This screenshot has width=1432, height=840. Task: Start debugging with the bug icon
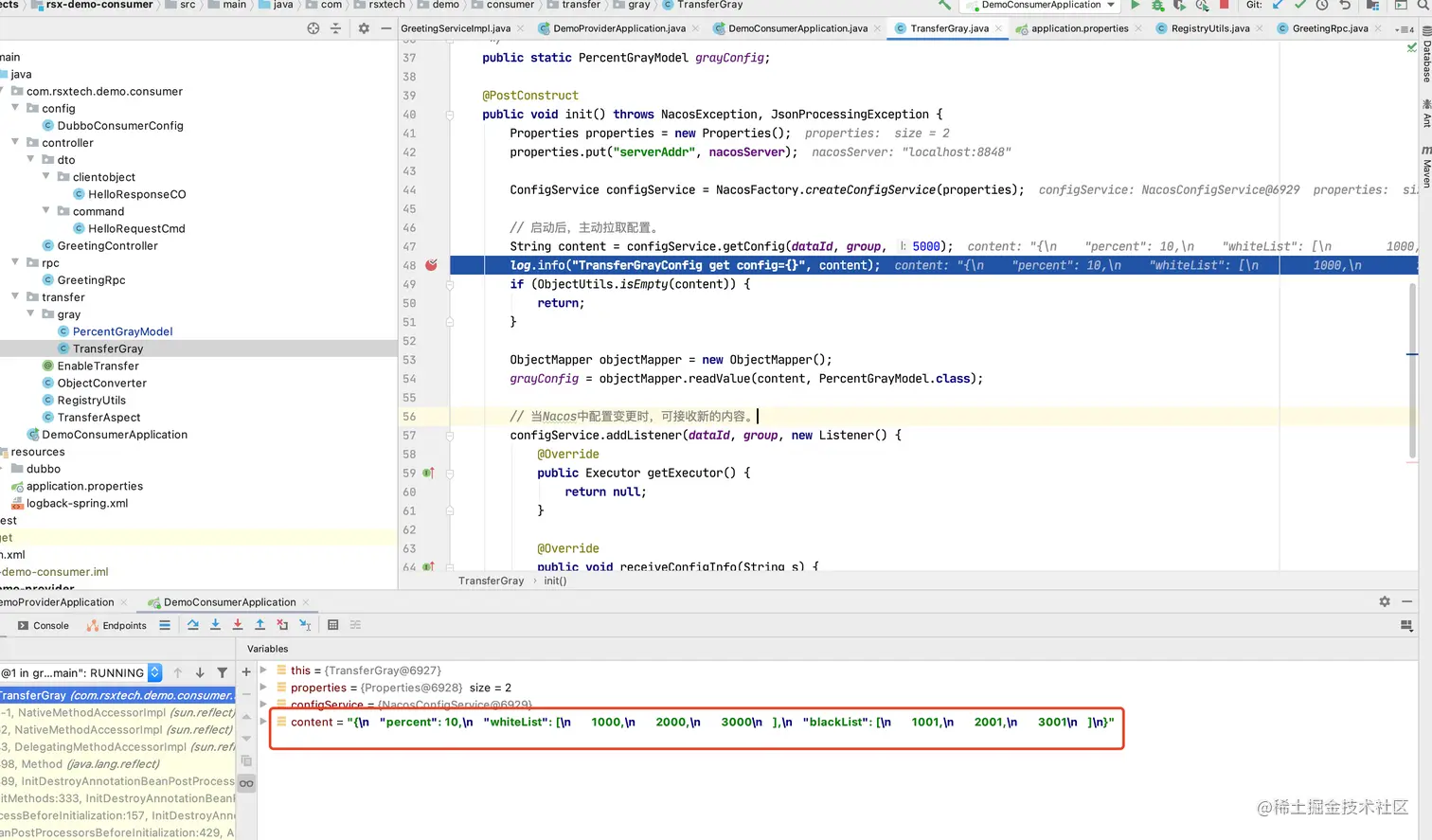[x=1157, y=5]
